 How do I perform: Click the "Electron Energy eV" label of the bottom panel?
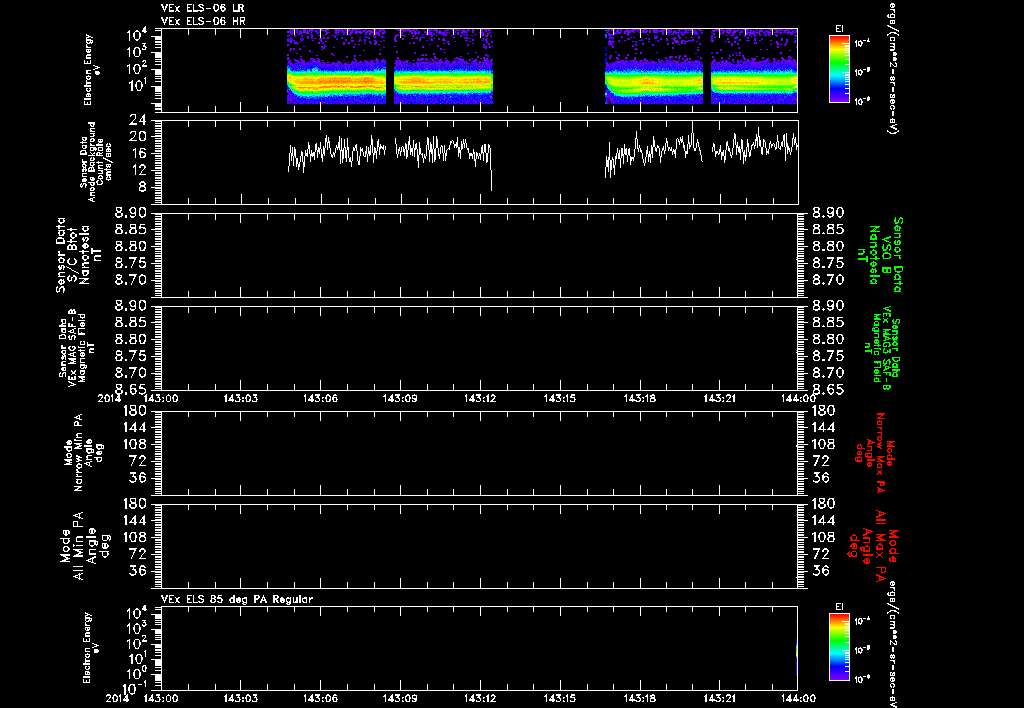(x=91, y=648)
